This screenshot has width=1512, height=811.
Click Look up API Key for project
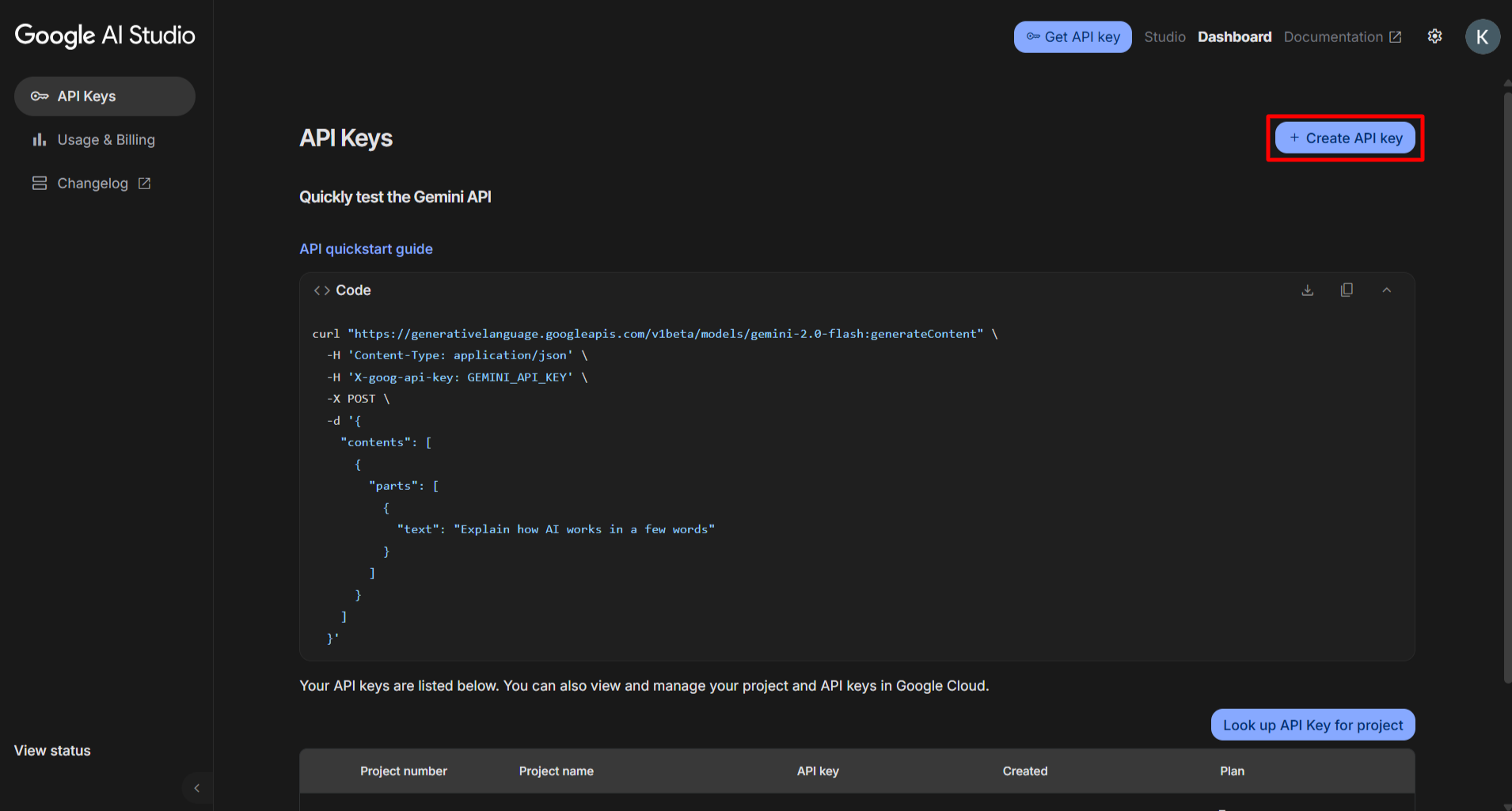click(x=1313, y=725)
